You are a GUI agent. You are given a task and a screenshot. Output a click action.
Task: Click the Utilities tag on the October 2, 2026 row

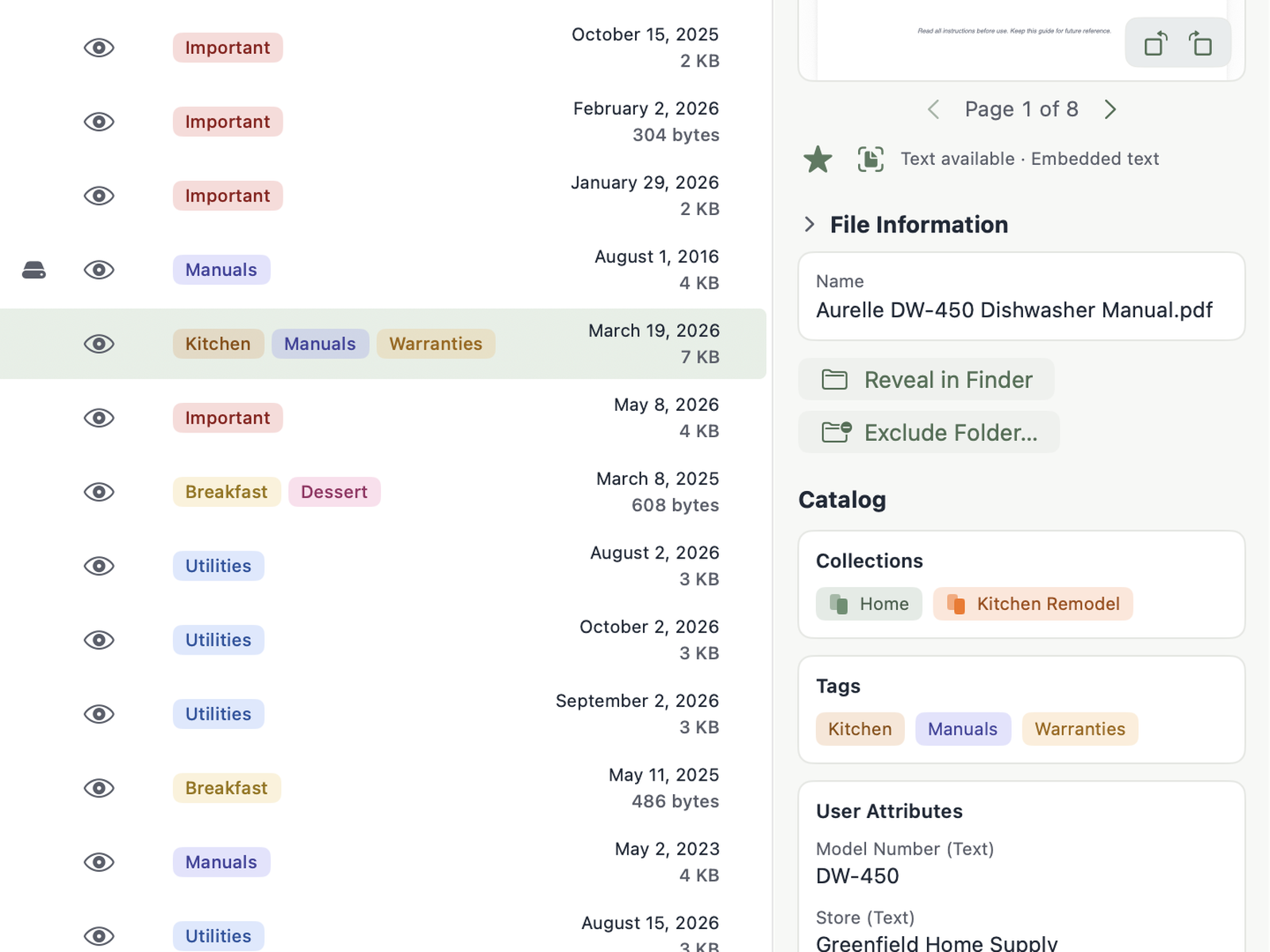(218, 640)
